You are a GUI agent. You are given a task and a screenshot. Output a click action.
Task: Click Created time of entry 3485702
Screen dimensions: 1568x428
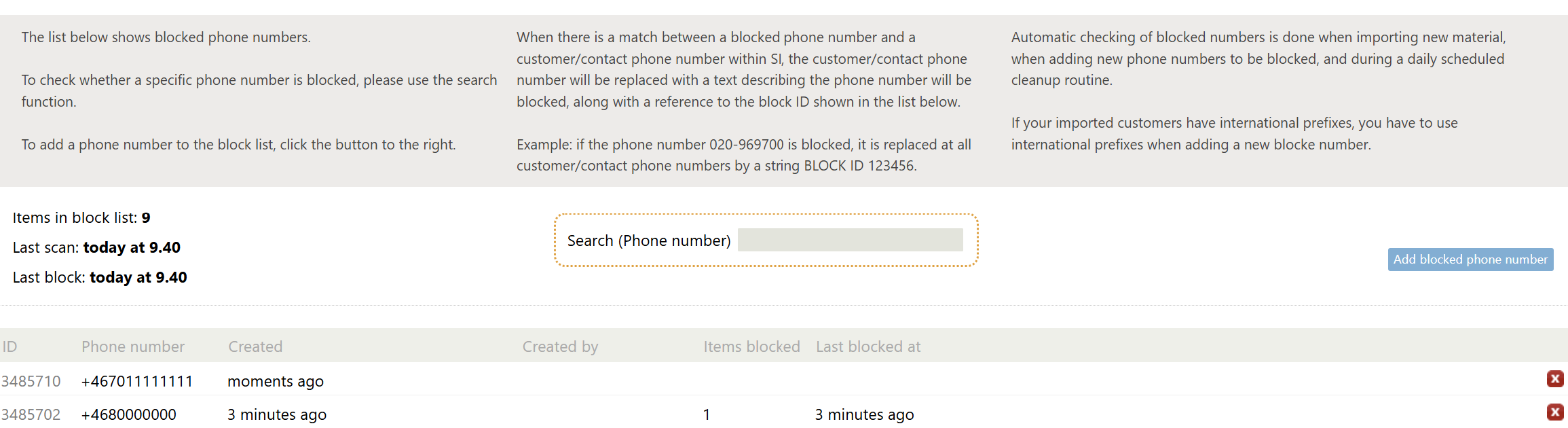(277, 414)
